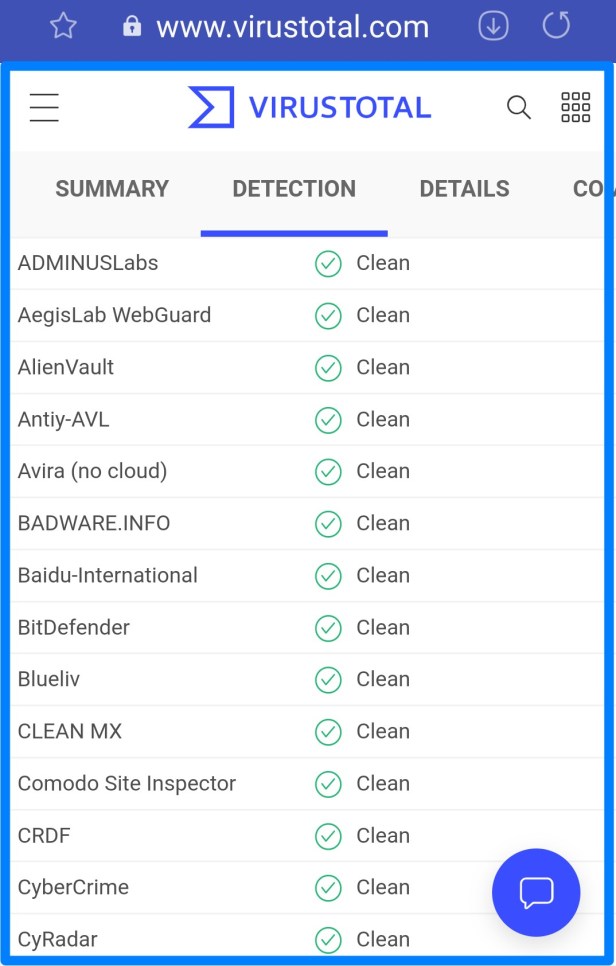Click the VirusTotal logo
This screenshot has height=966, width=616.
click(x=310, y=108)
